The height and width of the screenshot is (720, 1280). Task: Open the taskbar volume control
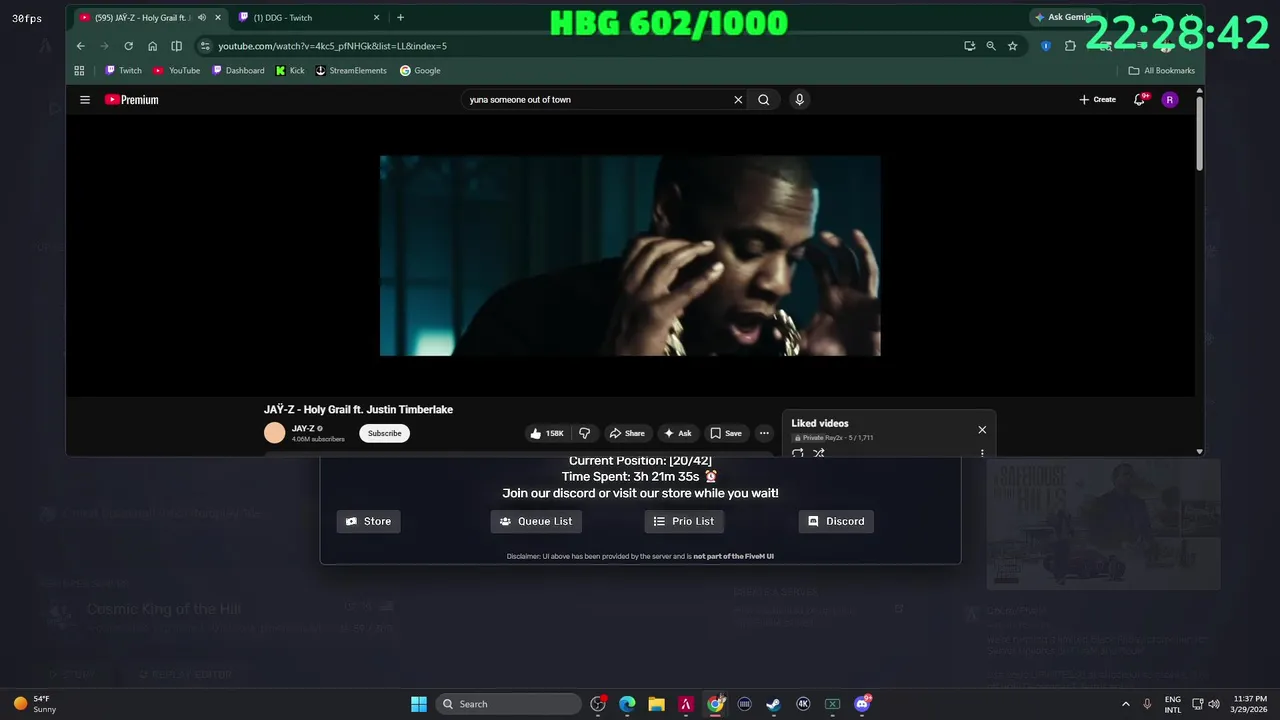1214,704
